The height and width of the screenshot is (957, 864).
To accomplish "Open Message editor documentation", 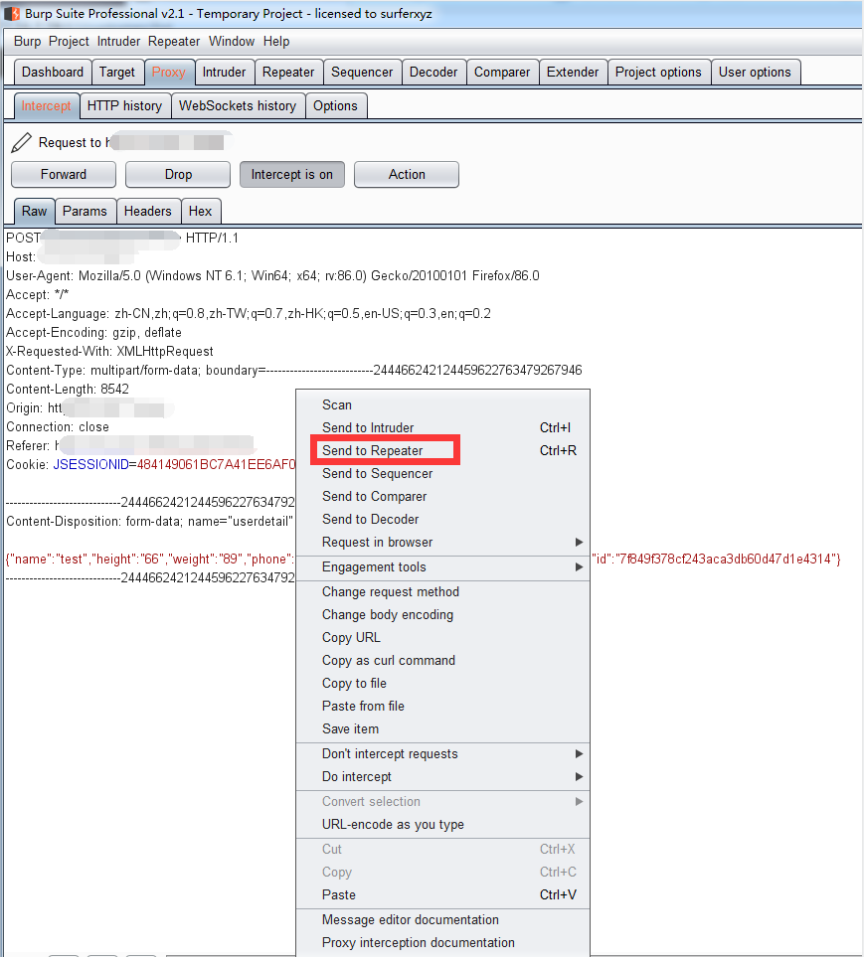I will point(443,920).
